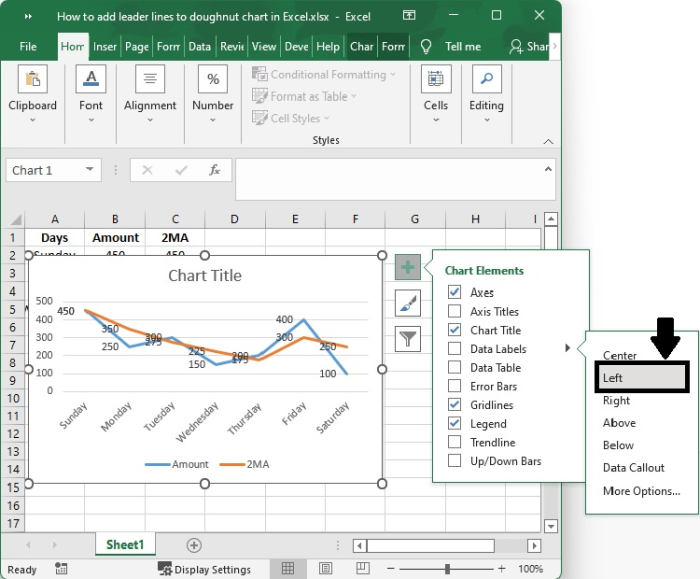700x579 pixels.
Task: Open the Clipboard paste icon
Action: (x=33, y=79)
